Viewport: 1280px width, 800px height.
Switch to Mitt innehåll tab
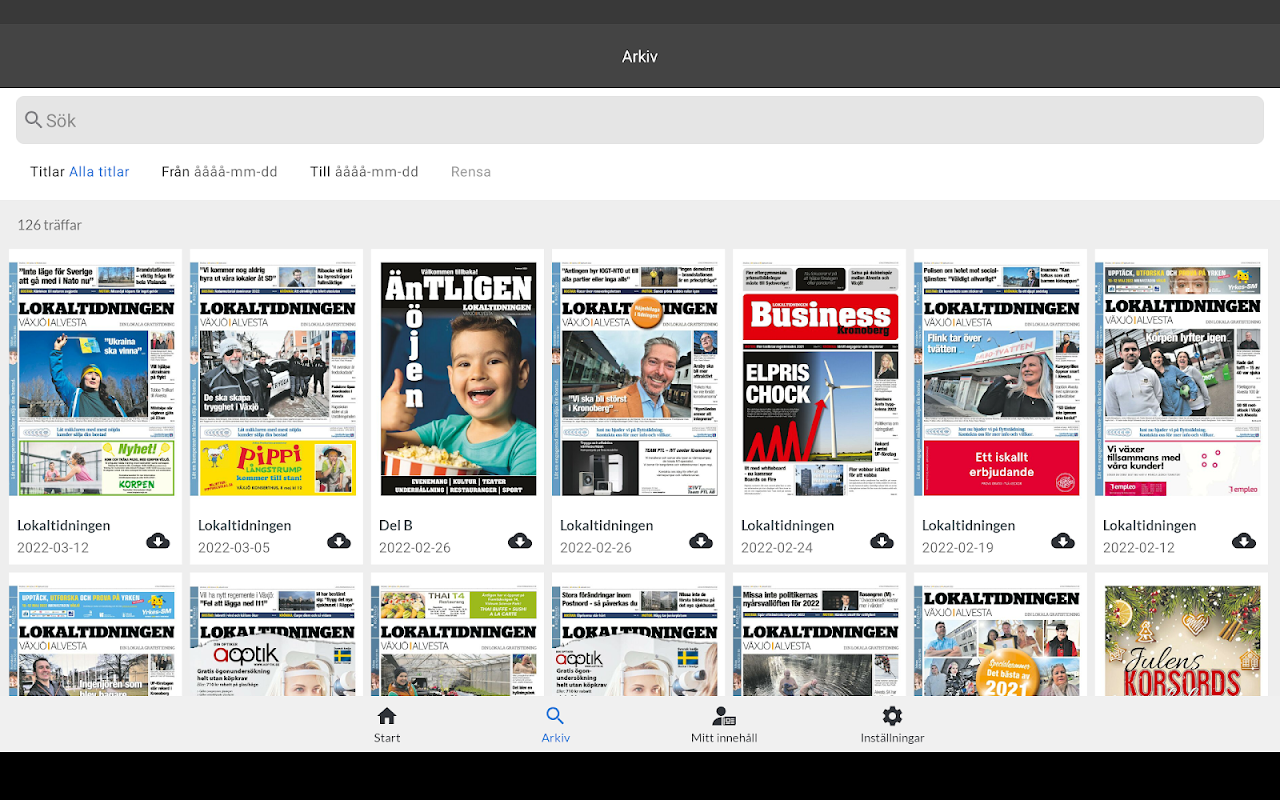[724, 725]
